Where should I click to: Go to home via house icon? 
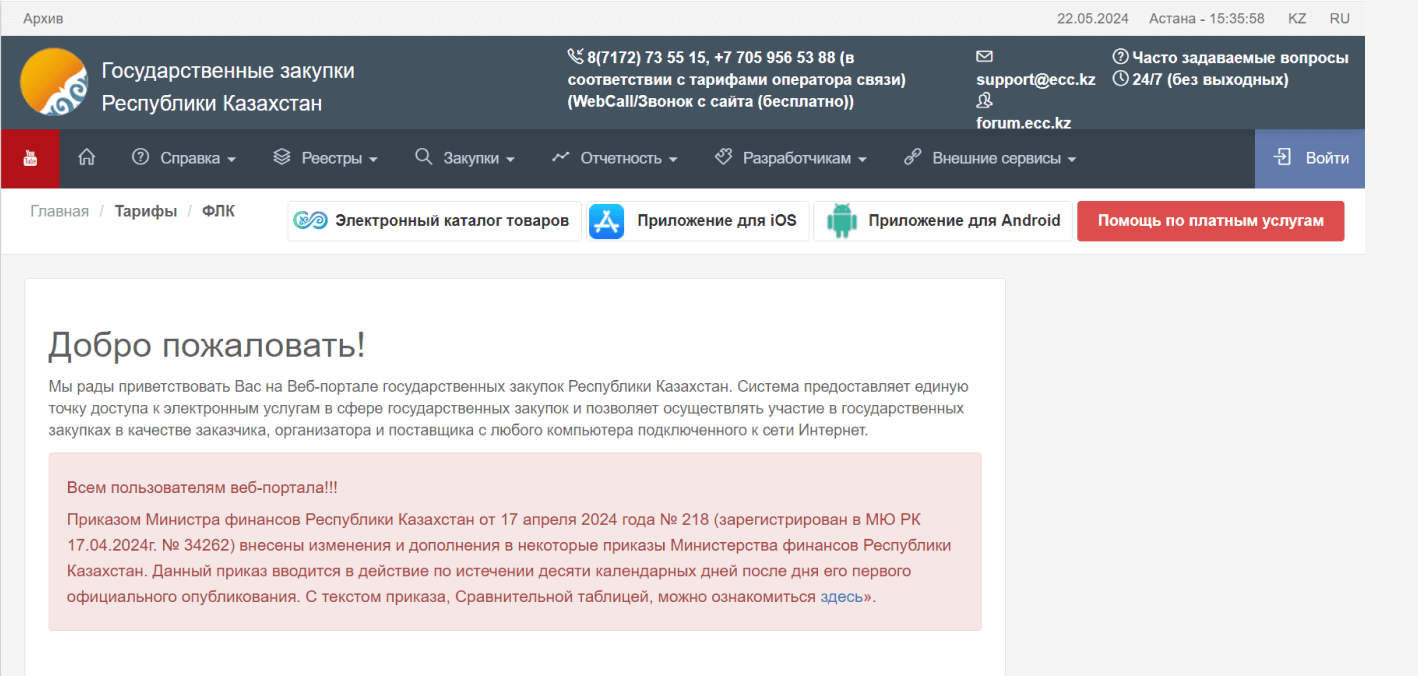click(87, 158)
